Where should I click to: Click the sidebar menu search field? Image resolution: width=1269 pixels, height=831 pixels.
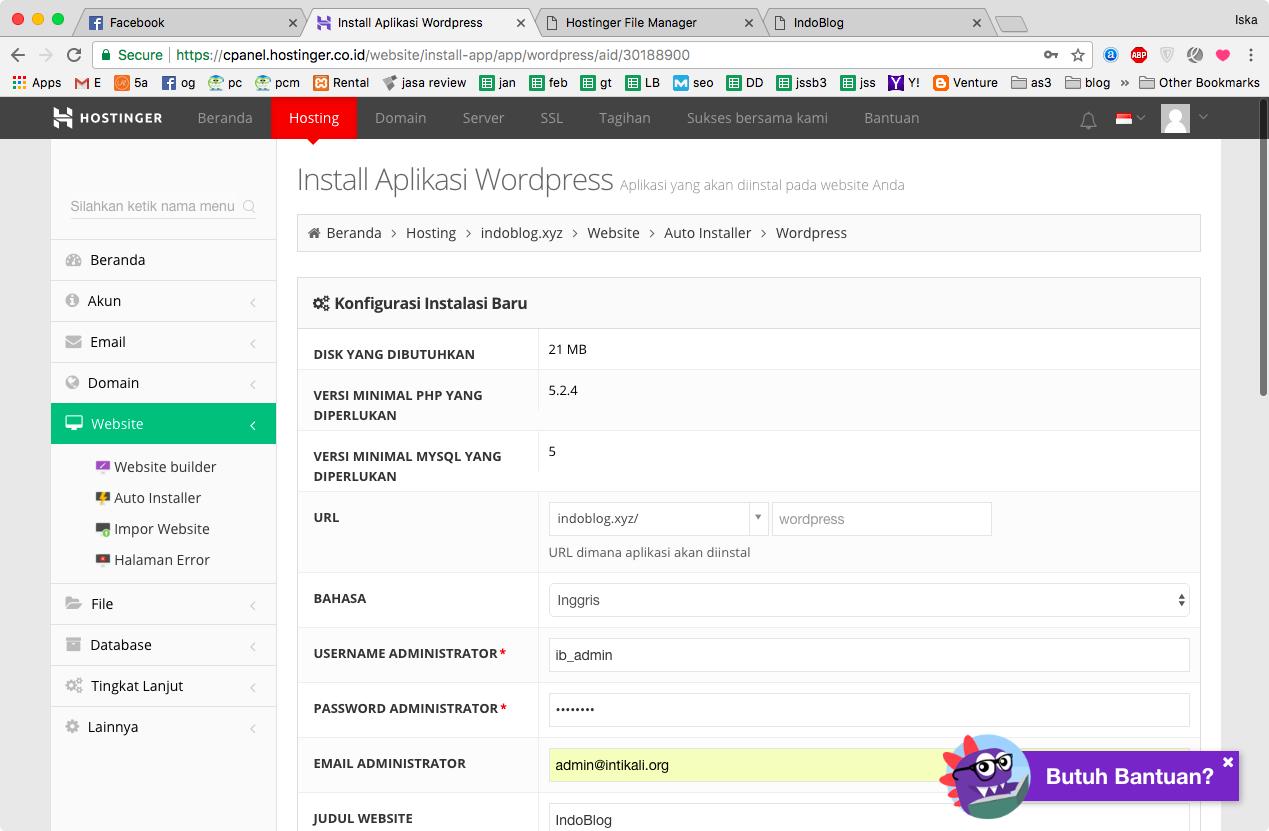pos(163,207)
